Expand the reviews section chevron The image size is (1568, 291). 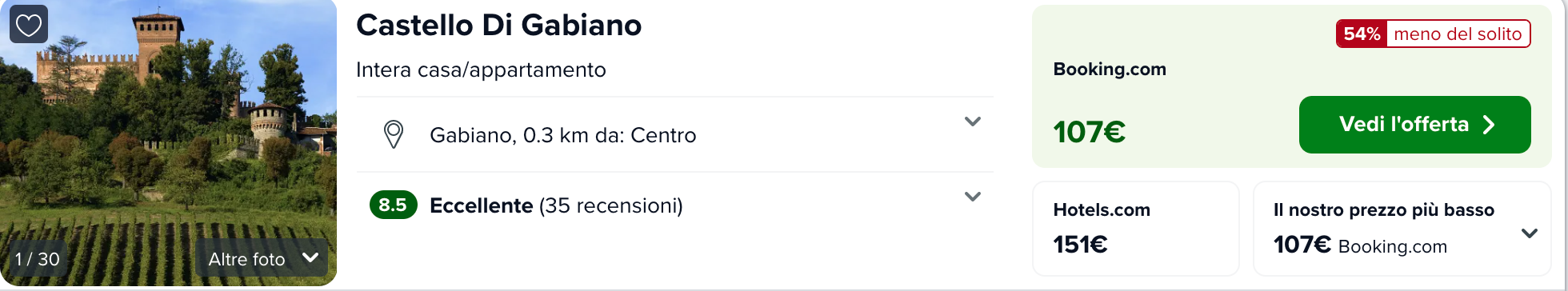pos(972,197)
